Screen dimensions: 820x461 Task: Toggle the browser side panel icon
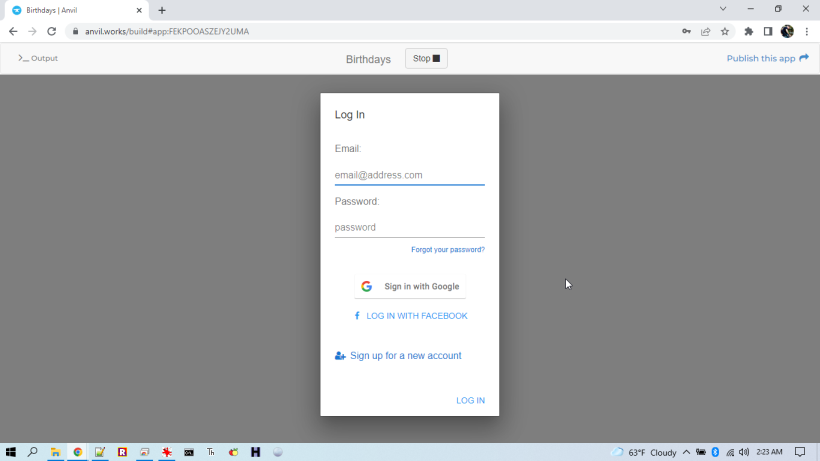tap(768, 31)
